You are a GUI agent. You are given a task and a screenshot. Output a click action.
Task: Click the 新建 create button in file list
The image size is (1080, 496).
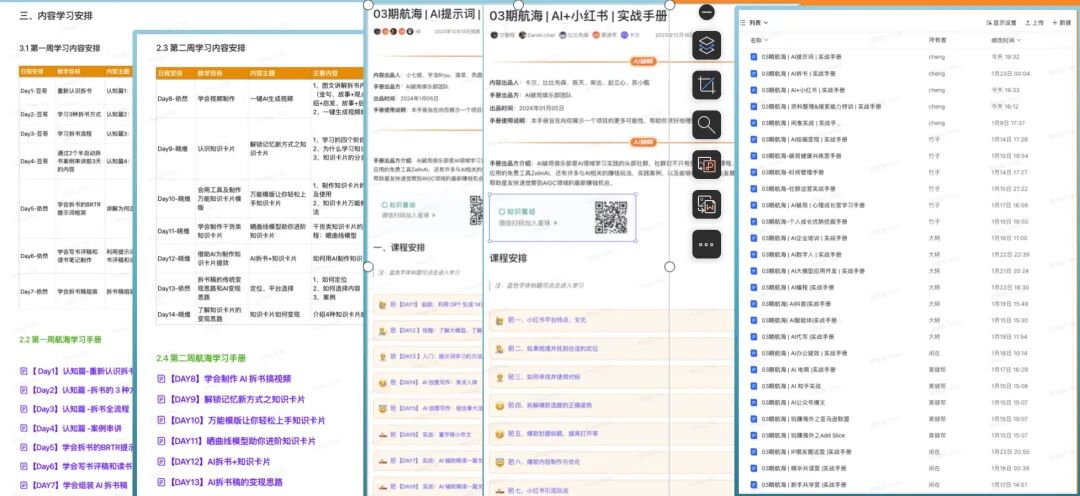[1061, 23]
